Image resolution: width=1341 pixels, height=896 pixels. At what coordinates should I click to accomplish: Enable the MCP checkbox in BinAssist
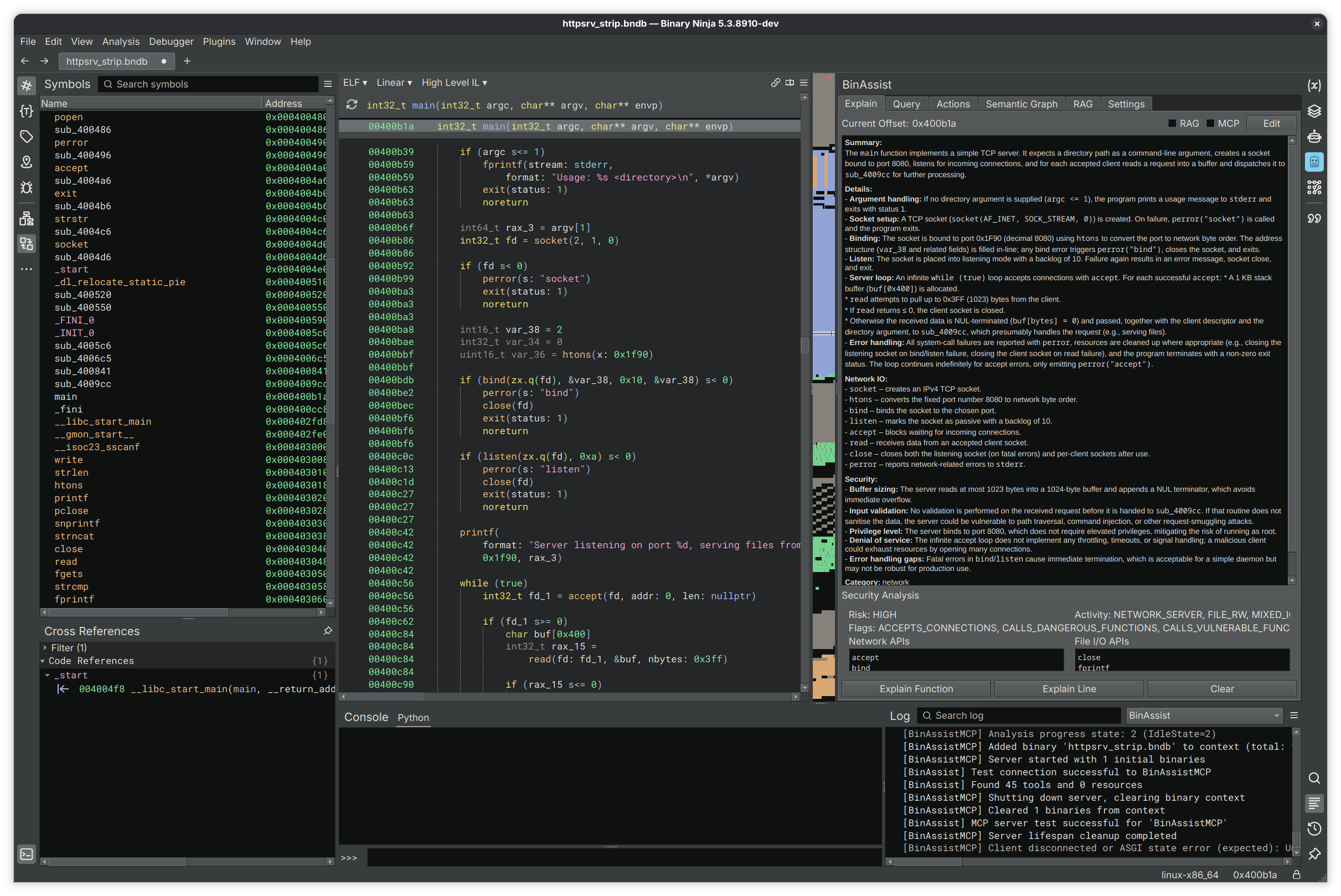pos(1211,123)
